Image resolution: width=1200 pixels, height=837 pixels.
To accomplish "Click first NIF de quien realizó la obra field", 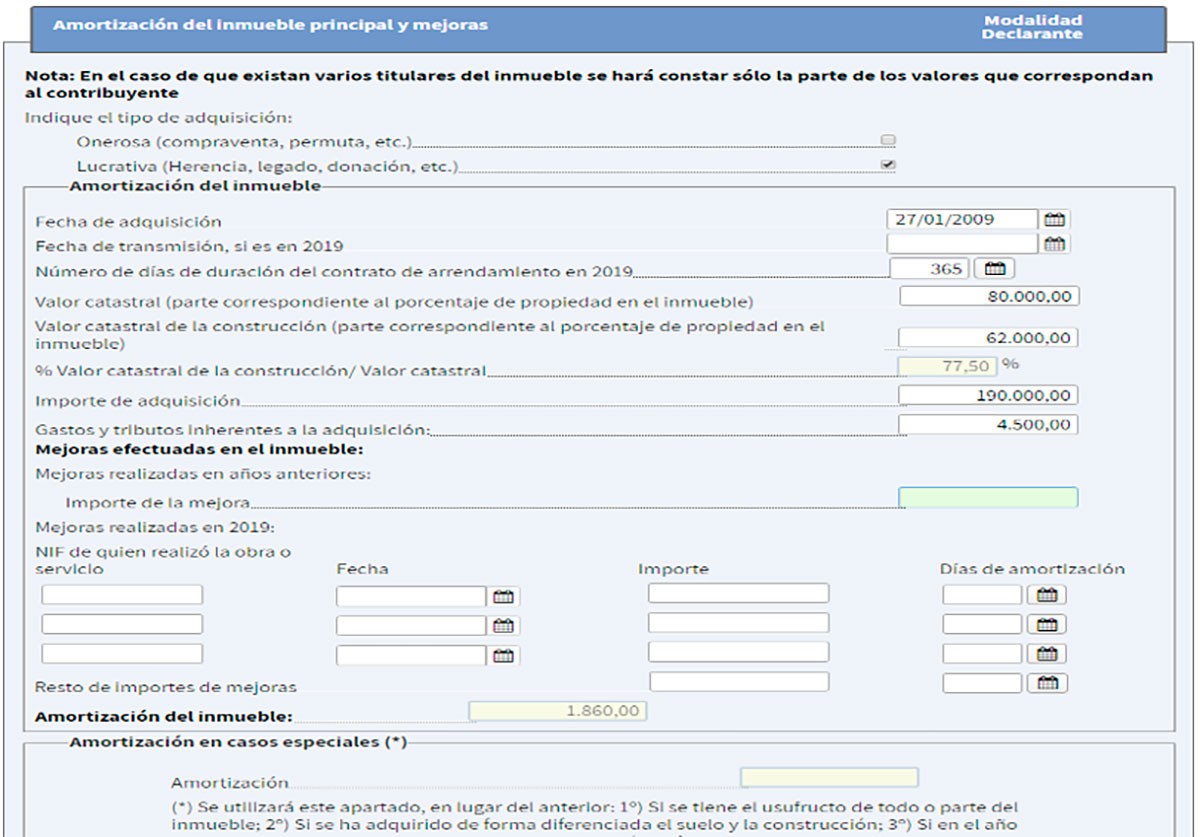I will click(122, 595).
